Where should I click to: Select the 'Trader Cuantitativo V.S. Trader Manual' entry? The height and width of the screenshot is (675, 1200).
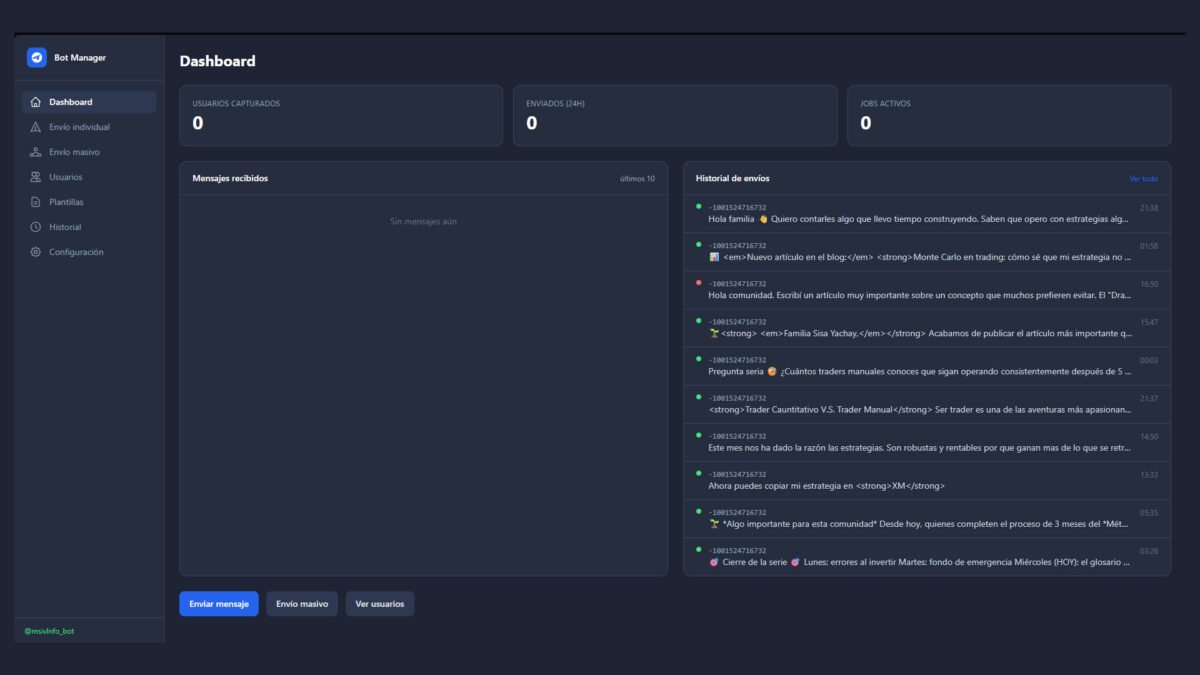927,404
